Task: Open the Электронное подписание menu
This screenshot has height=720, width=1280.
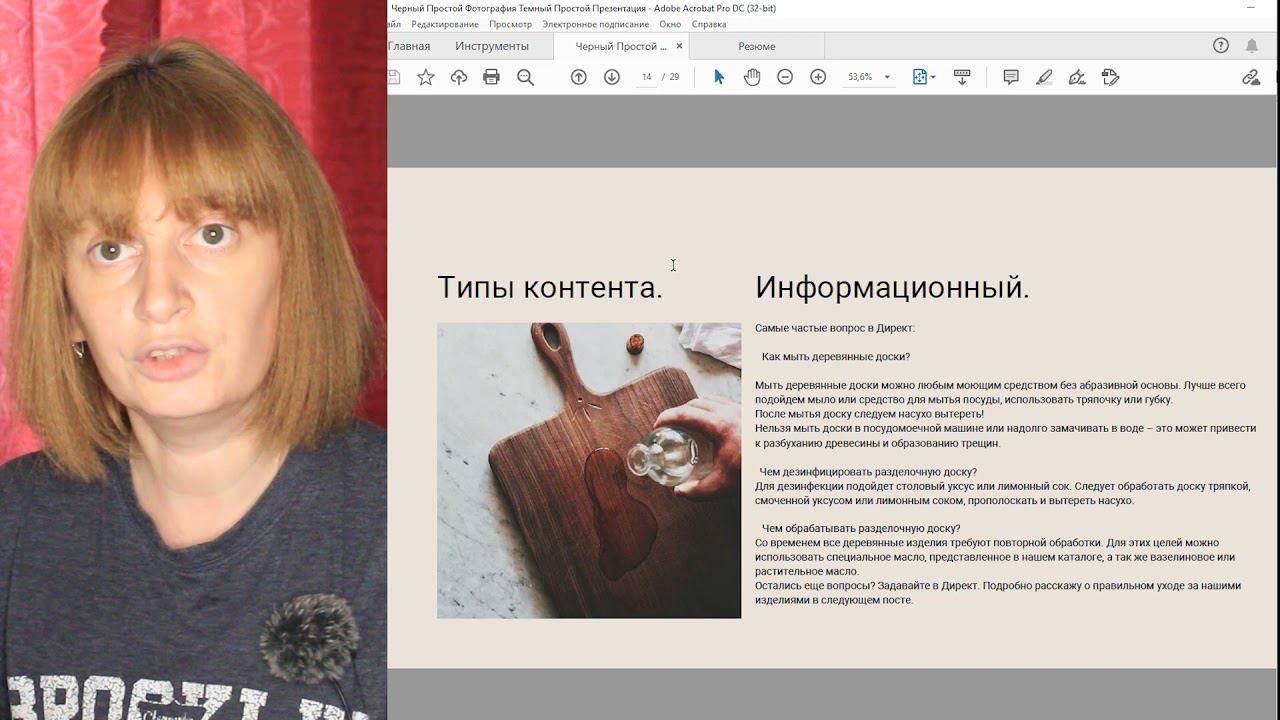Action: tap(596, 24)
